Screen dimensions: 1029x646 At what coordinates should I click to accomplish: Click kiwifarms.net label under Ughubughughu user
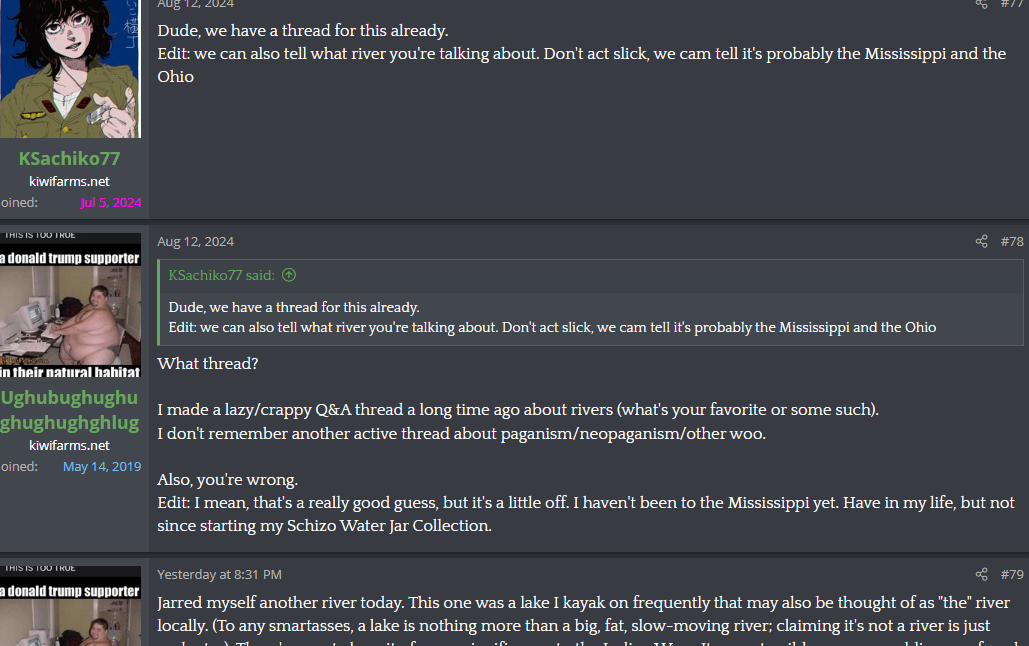click(69, 446)
